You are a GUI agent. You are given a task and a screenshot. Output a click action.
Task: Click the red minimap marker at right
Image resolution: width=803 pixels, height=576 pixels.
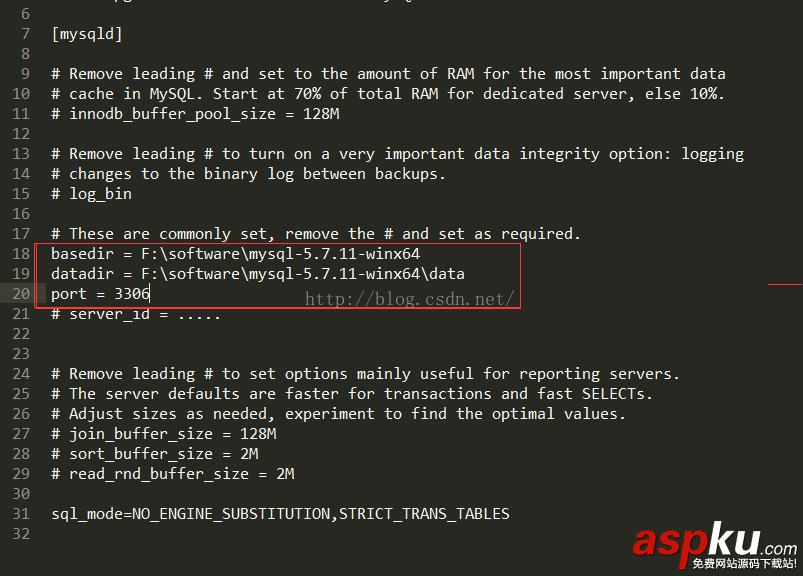(785, 284)
